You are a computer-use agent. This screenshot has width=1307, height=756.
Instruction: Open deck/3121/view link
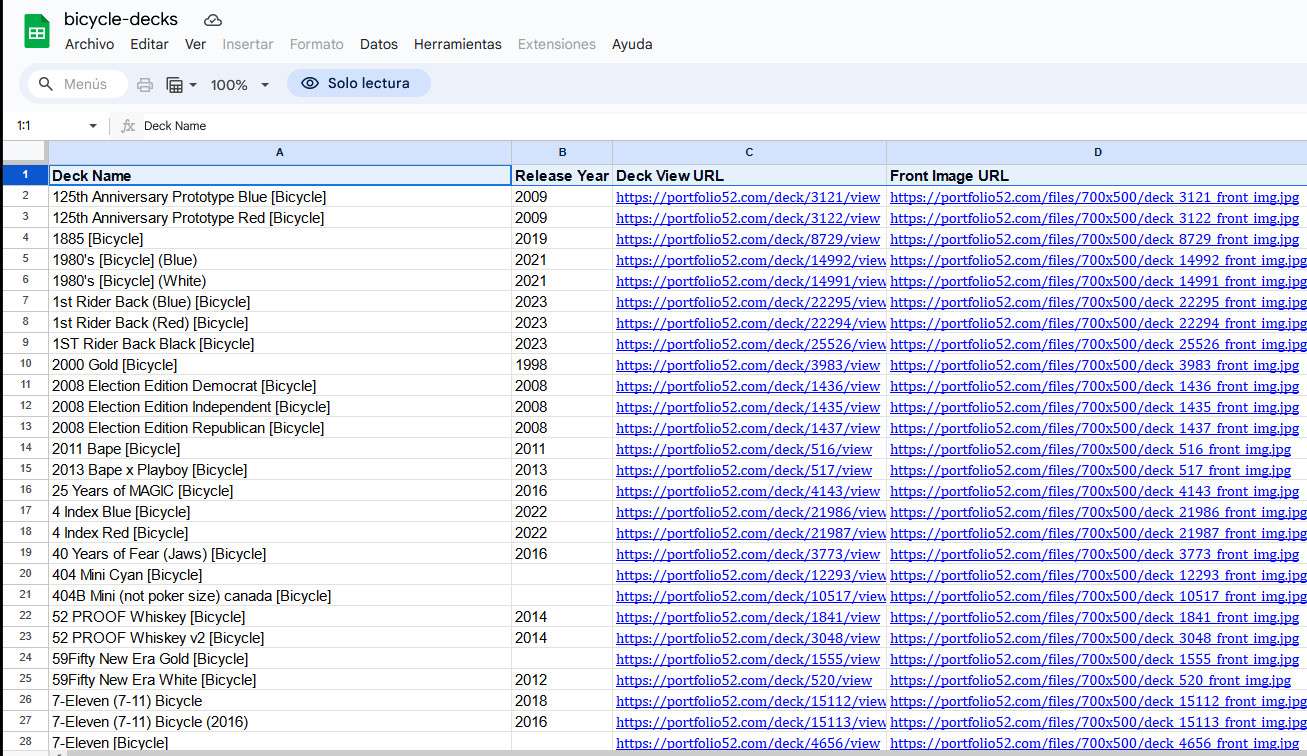pos(748,197)
